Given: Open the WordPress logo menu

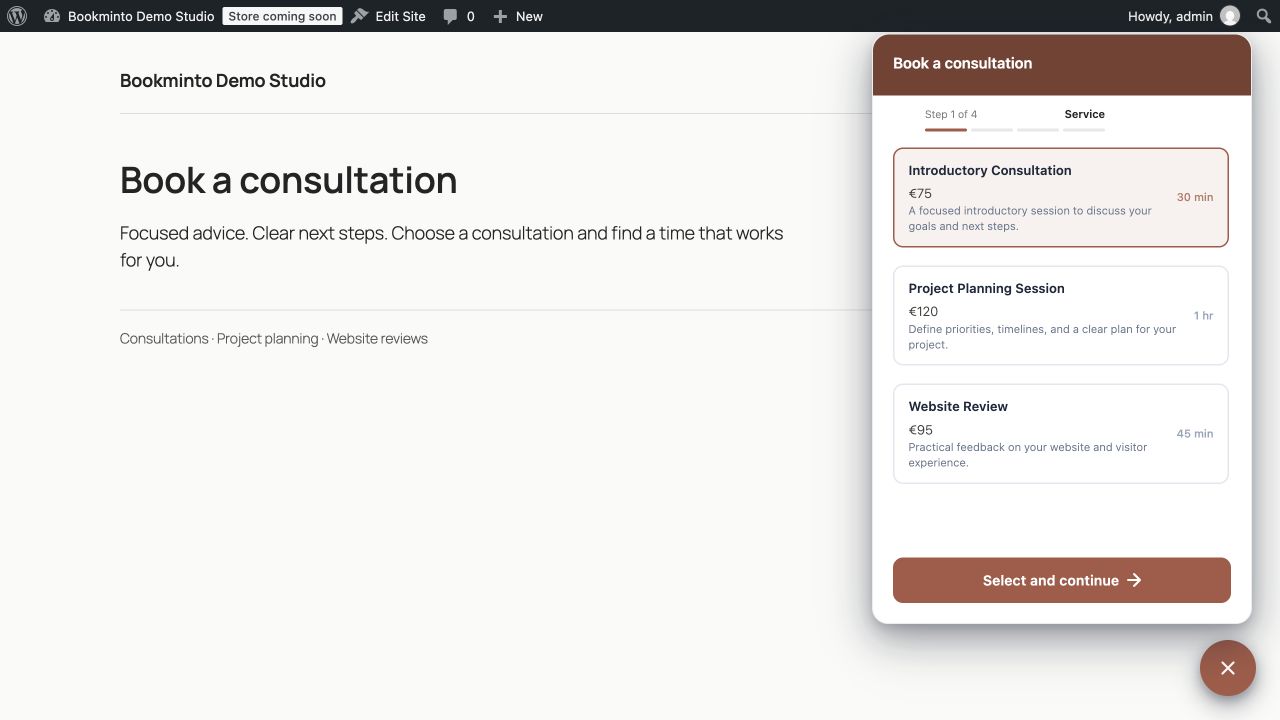Looking at the screenshot, I should tap(17, 16).
